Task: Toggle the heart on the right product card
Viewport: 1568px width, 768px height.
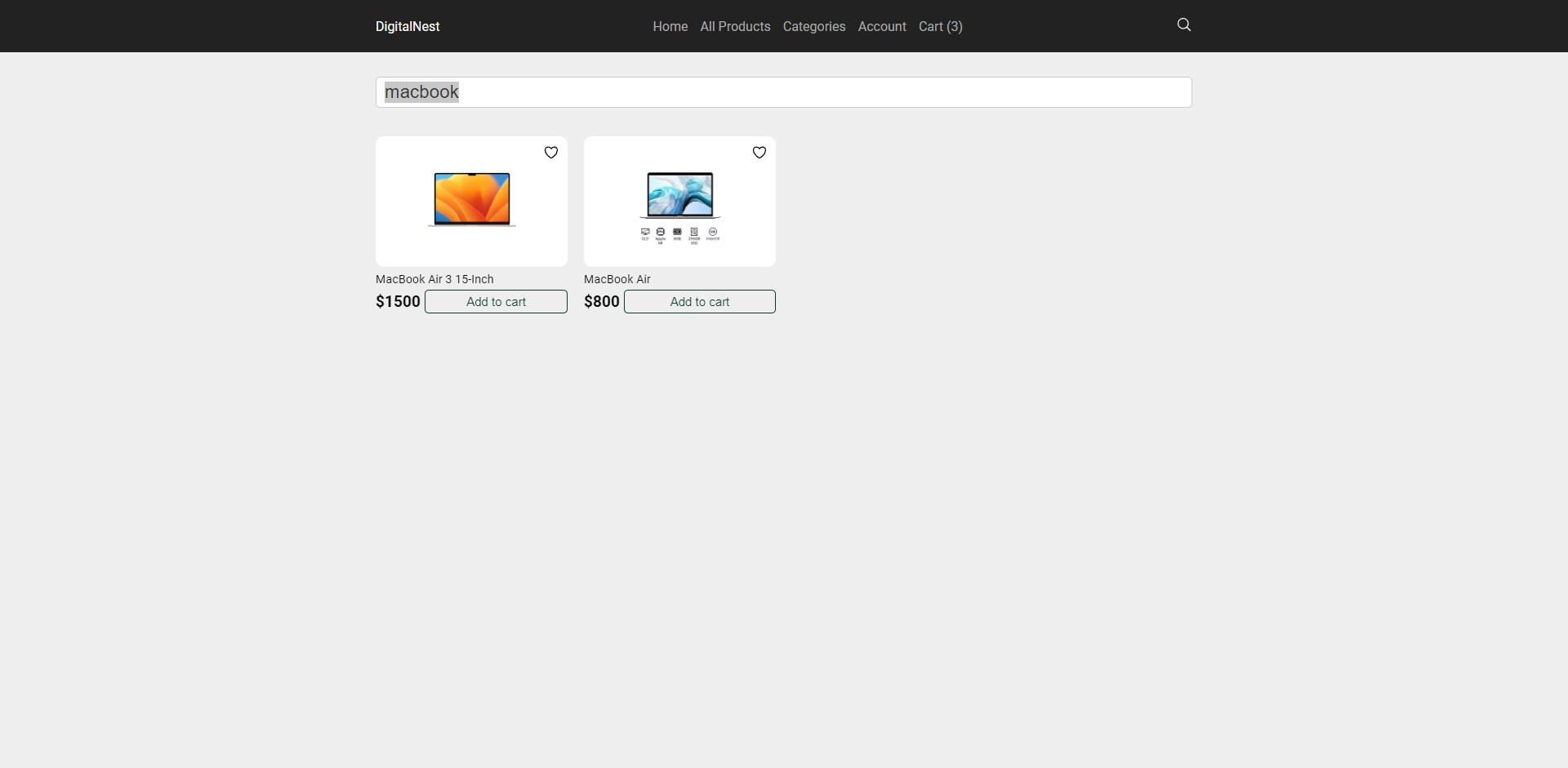Action: coord(759,153)
